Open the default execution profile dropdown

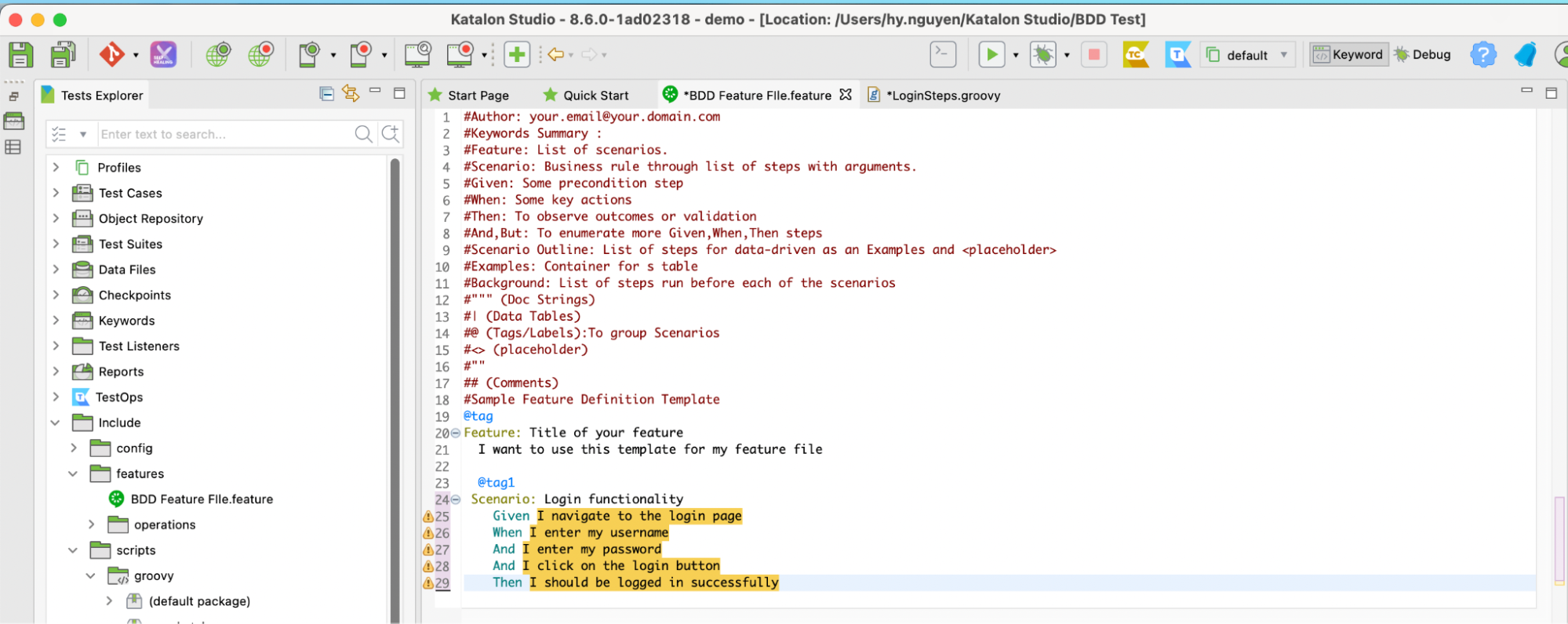pos(1248,55)
